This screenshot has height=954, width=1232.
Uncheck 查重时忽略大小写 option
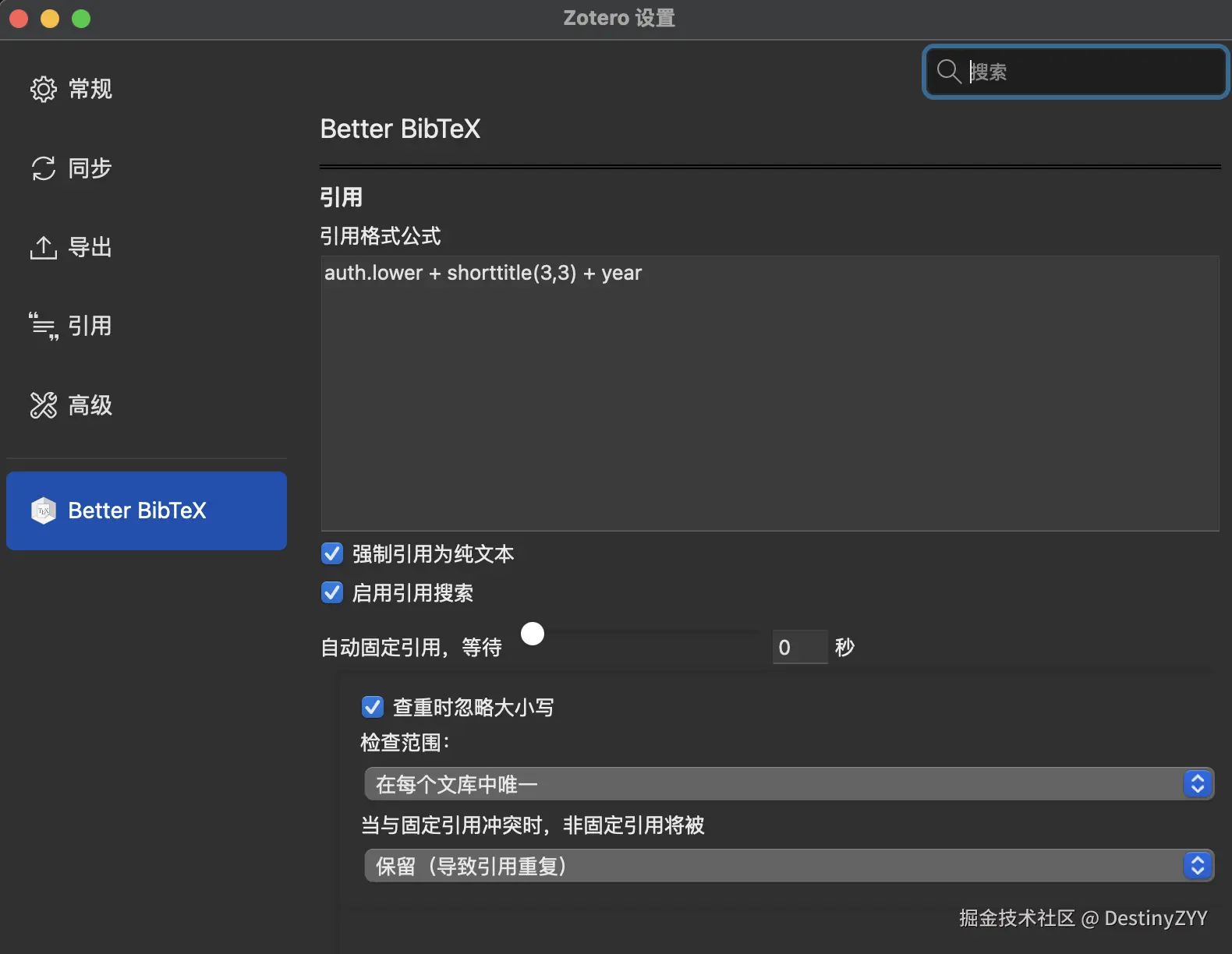(373, 707)
